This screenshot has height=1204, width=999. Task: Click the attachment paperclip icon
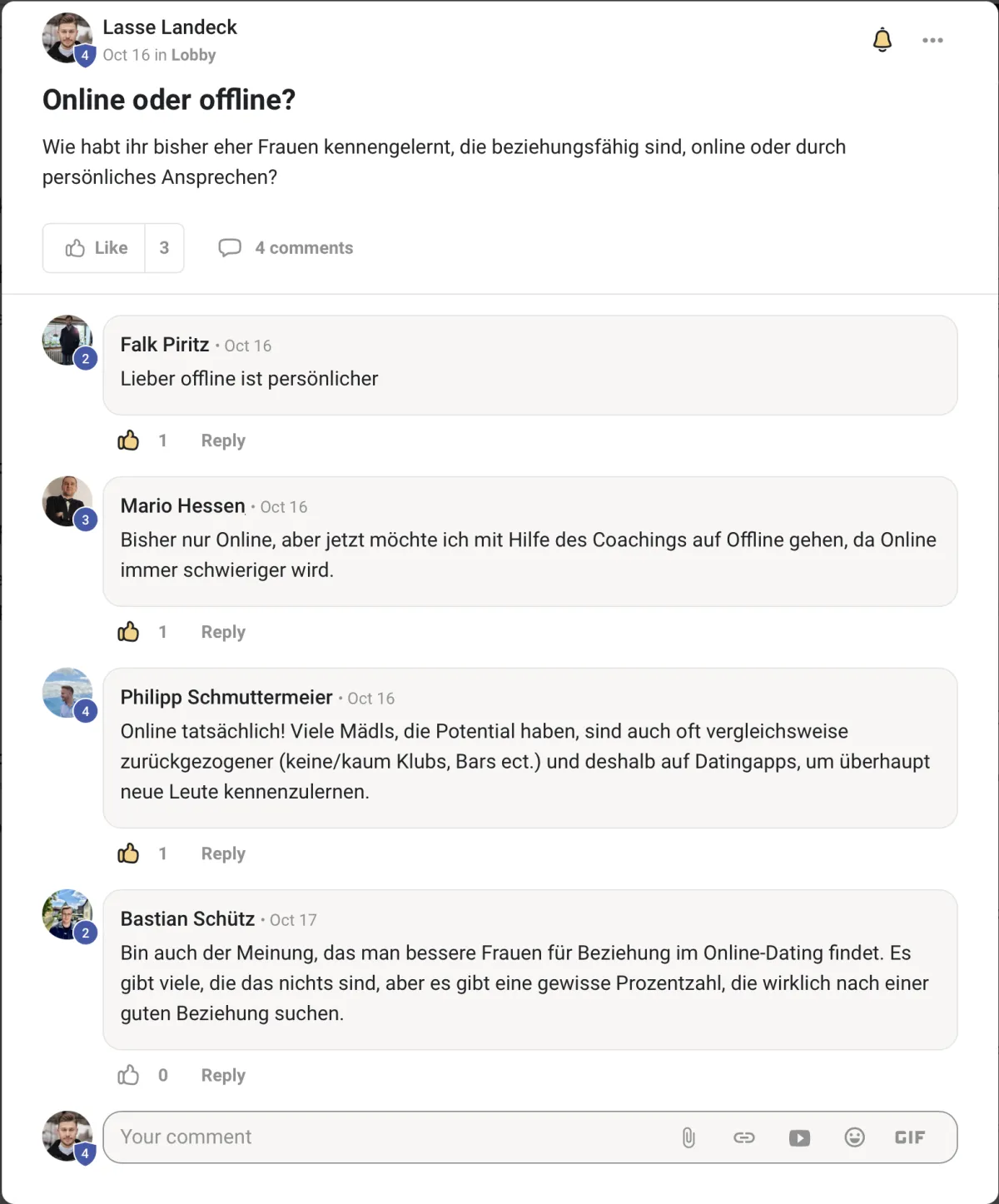tap(688, 1137)
